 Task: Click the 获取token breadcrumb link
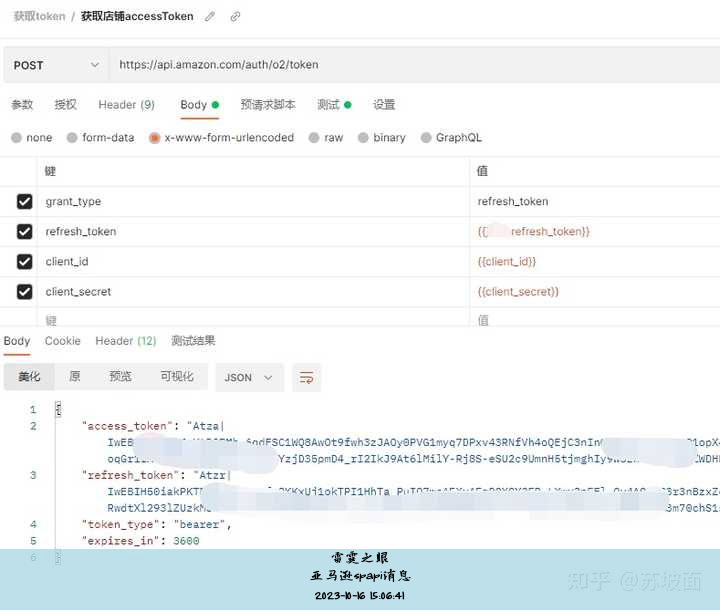(39, 17)
